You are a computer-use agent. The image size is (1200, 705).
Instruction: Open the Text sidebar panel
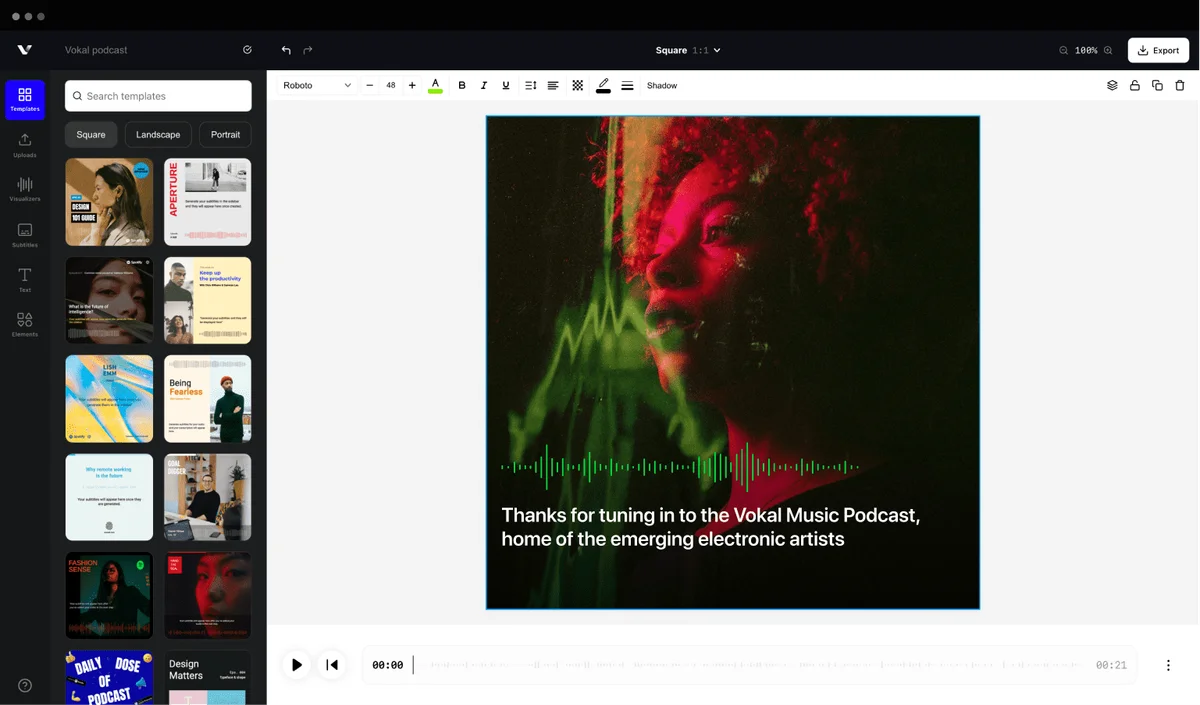tap(25, 279)
